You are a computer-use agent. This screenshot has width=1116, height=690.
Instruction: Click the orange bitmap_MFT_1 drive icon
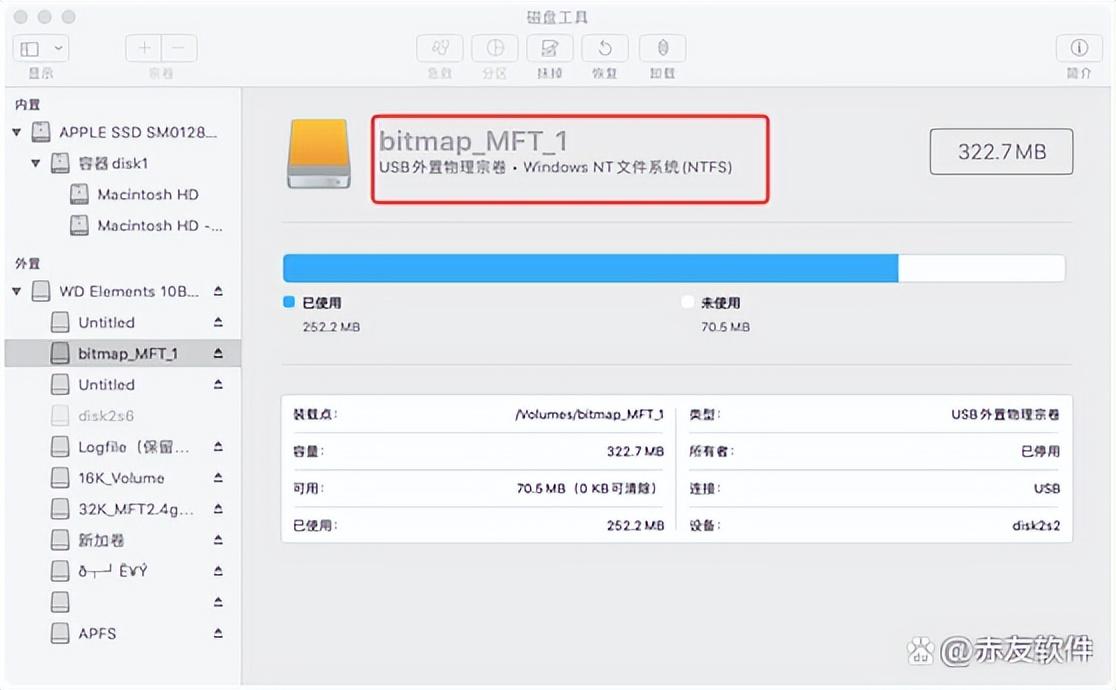coord(319,156)
